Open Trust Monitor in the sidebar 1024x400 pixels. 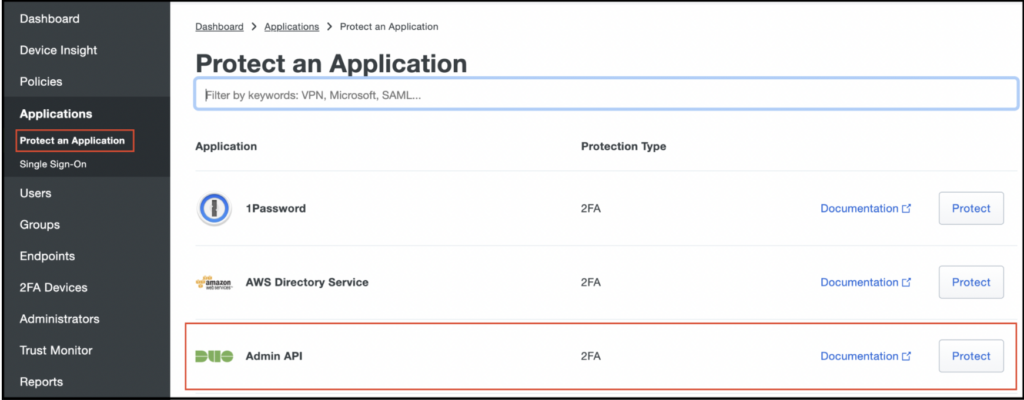56,350
